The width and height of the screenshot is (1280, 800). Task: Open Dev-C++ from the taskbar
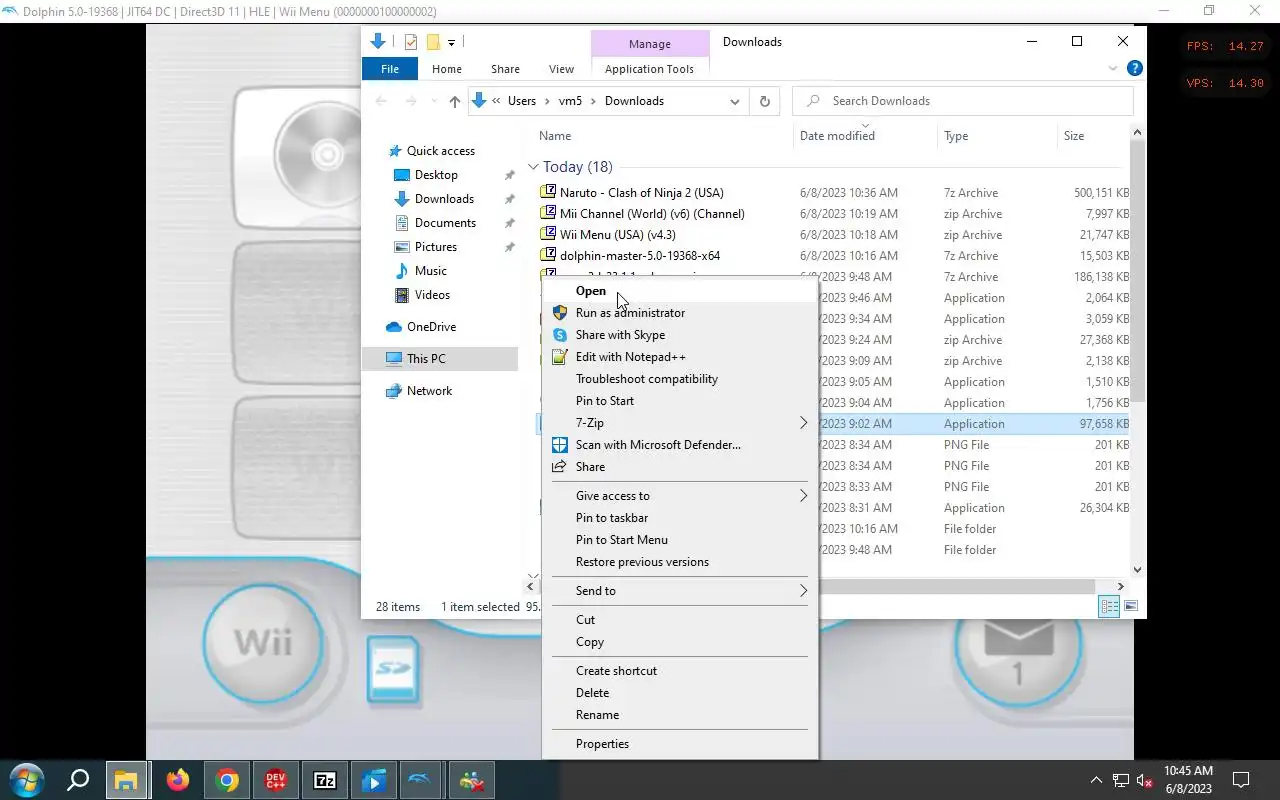point(276,780)
